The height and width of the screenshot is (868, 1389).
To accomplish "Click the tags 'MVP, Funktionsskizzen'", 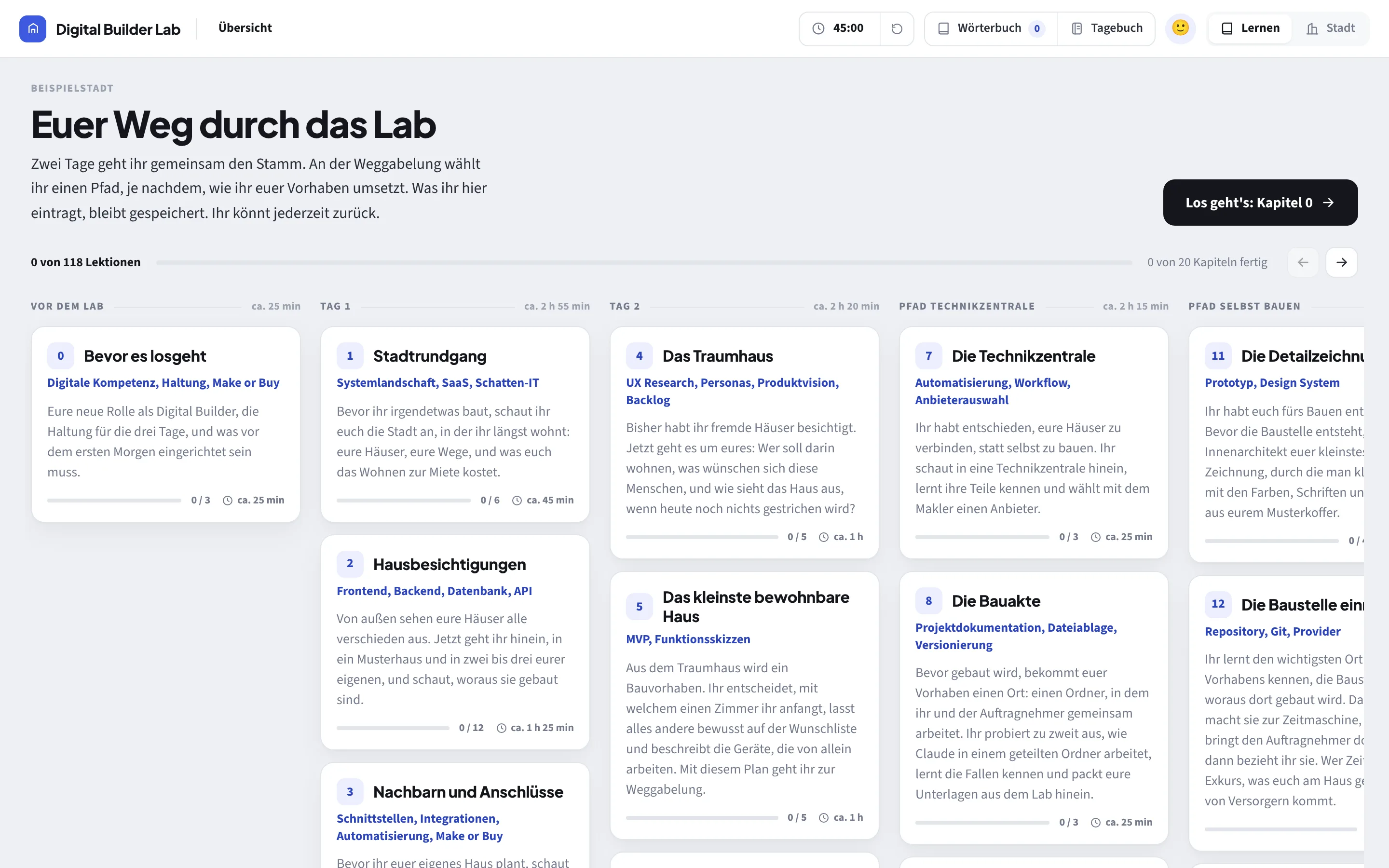I will (688, 639).
